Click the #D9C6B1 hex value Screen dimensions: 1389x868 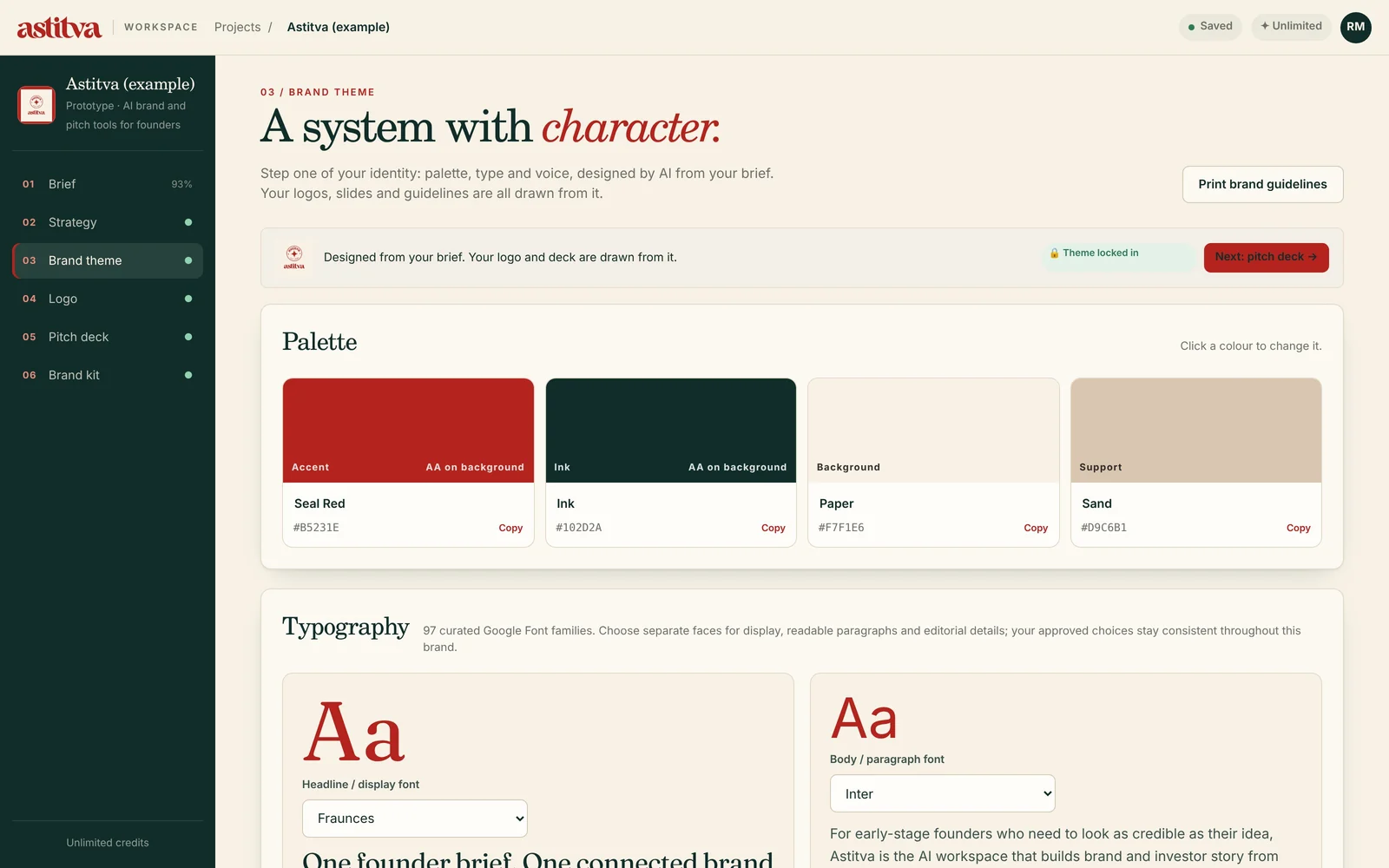pos(1103,528)
